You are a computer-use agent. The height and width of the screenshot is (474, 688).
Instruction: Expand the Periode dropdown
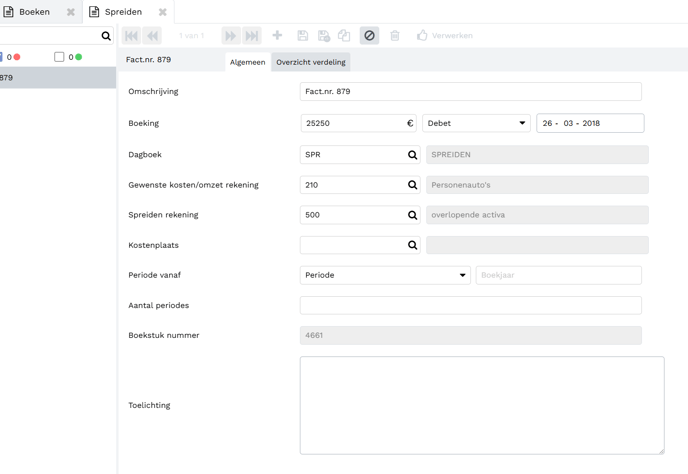(x=385, y=275)
